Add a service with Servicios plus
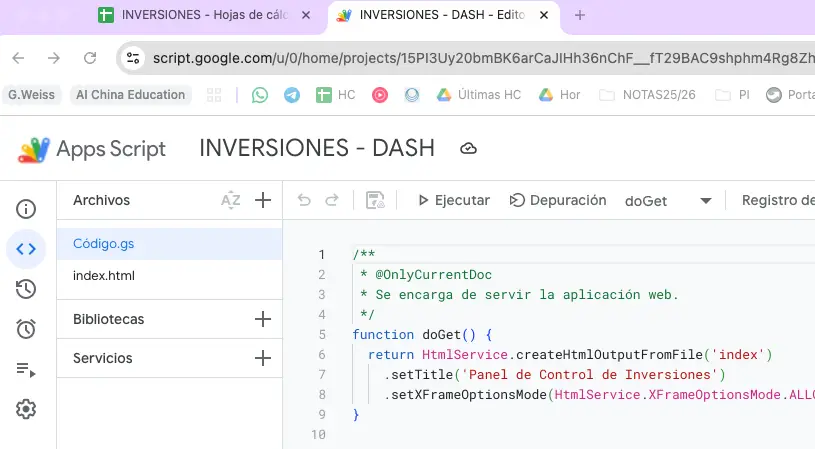The width and height of the screenshot is (815, 449). (x=263, y=358)
